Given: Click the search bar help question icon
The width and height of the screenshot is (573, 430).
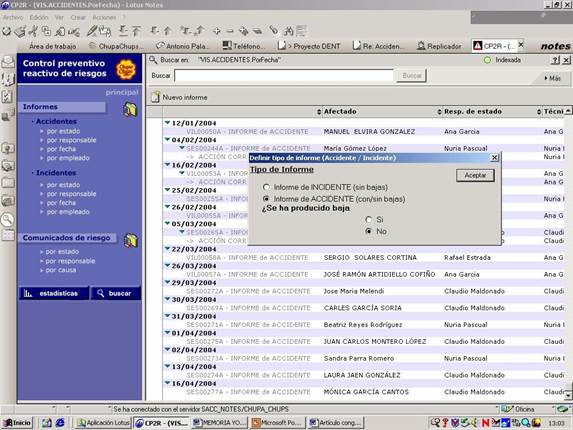Looking at the screenshot, I should [x=555, y=60].
